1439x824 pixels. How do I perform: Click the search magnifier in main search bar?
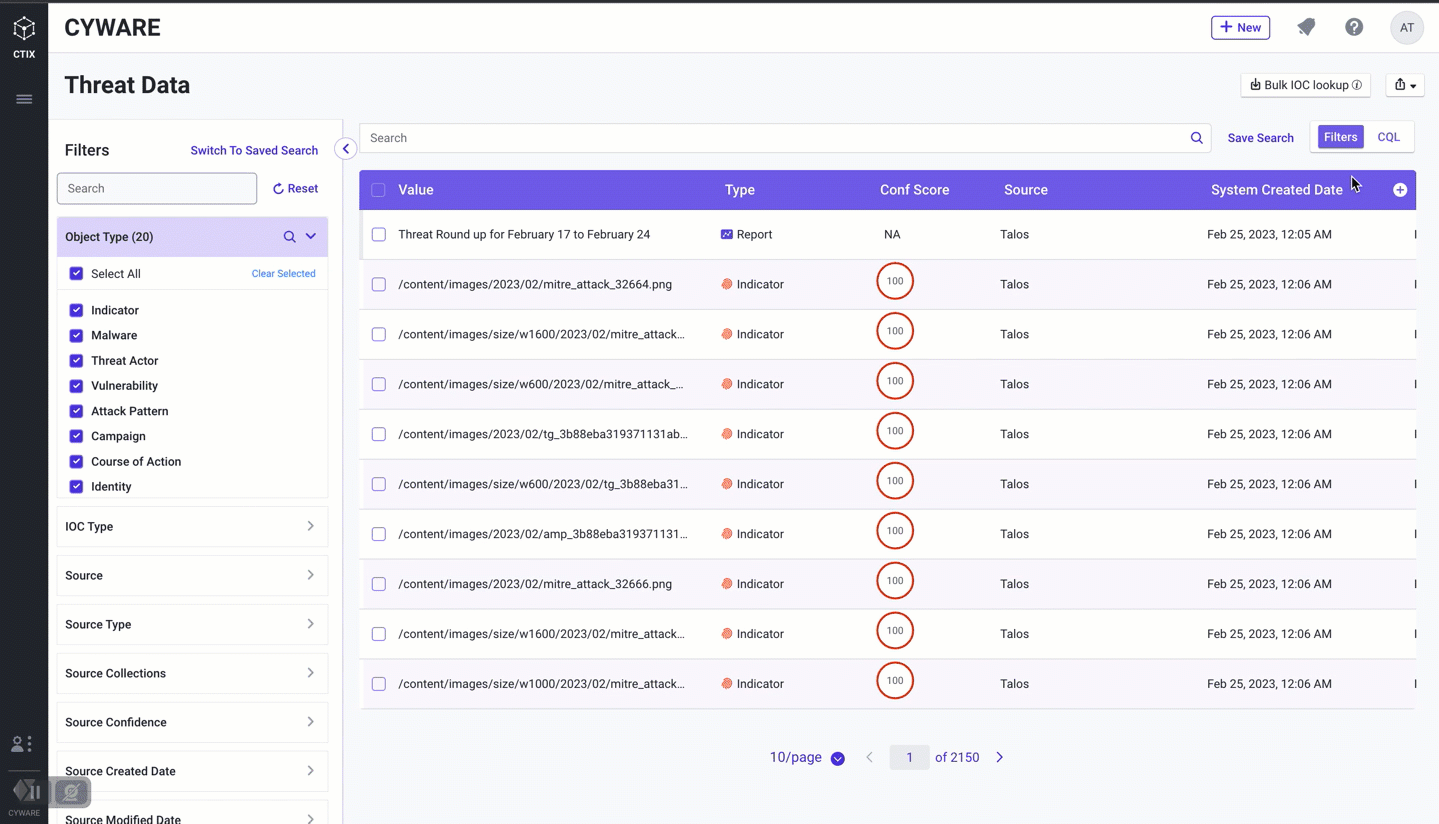(1196, 138)
